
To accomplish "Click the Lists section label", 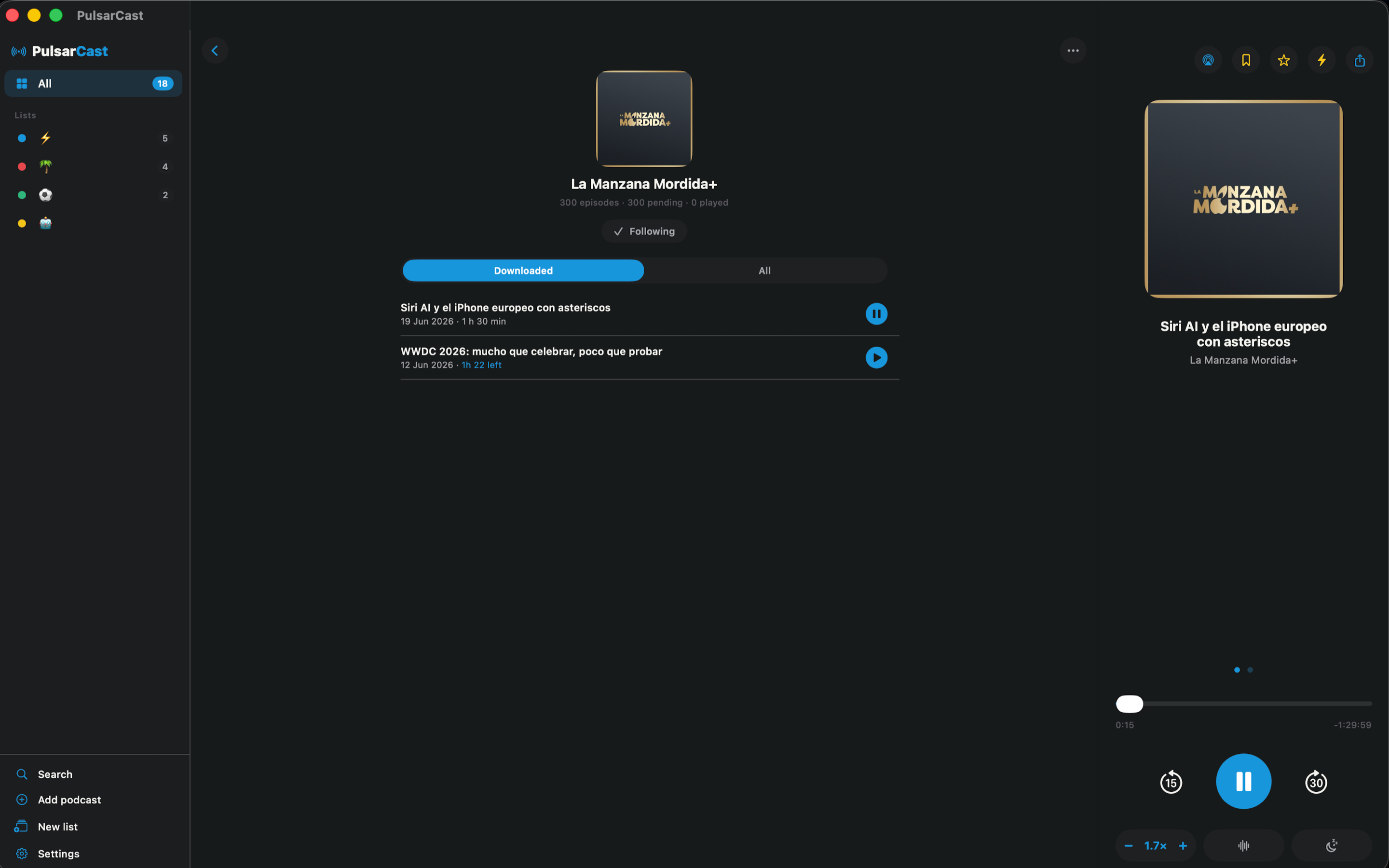I will pos(25,115).
